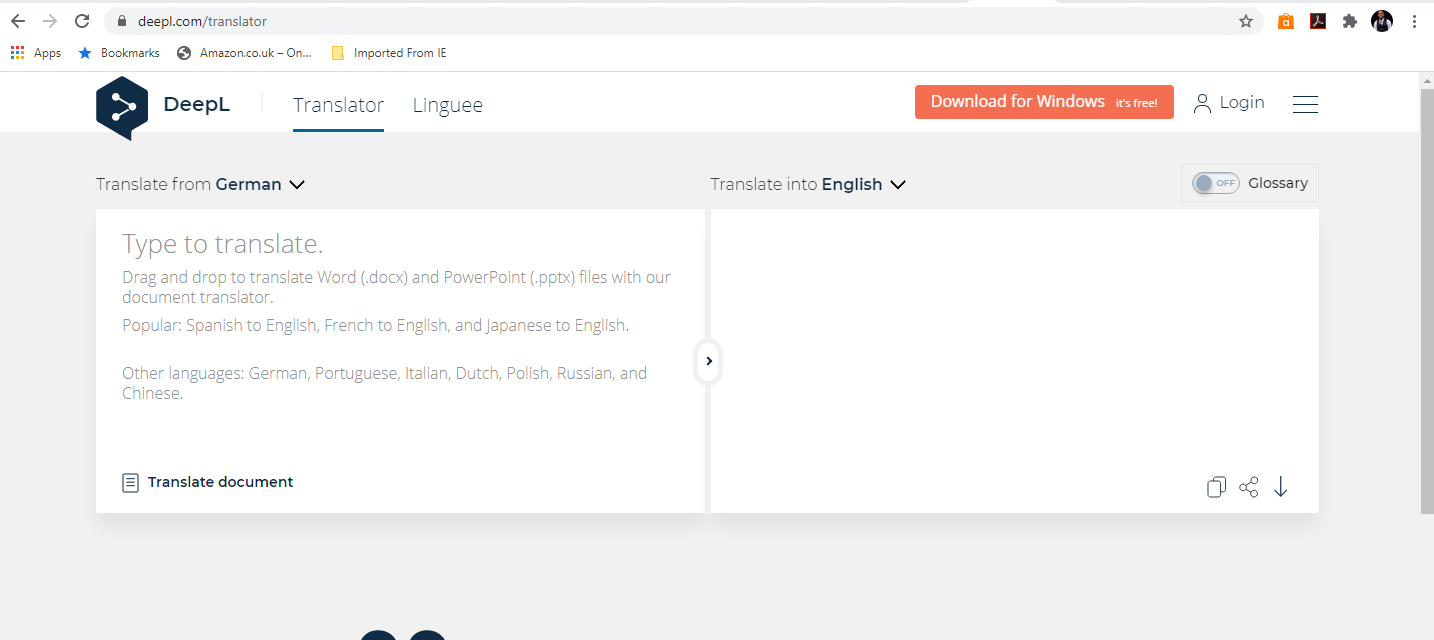The width and height of the screenshot is (1434, 640).
Task: Click the arrow between the text panels
Action: (708, 361)
